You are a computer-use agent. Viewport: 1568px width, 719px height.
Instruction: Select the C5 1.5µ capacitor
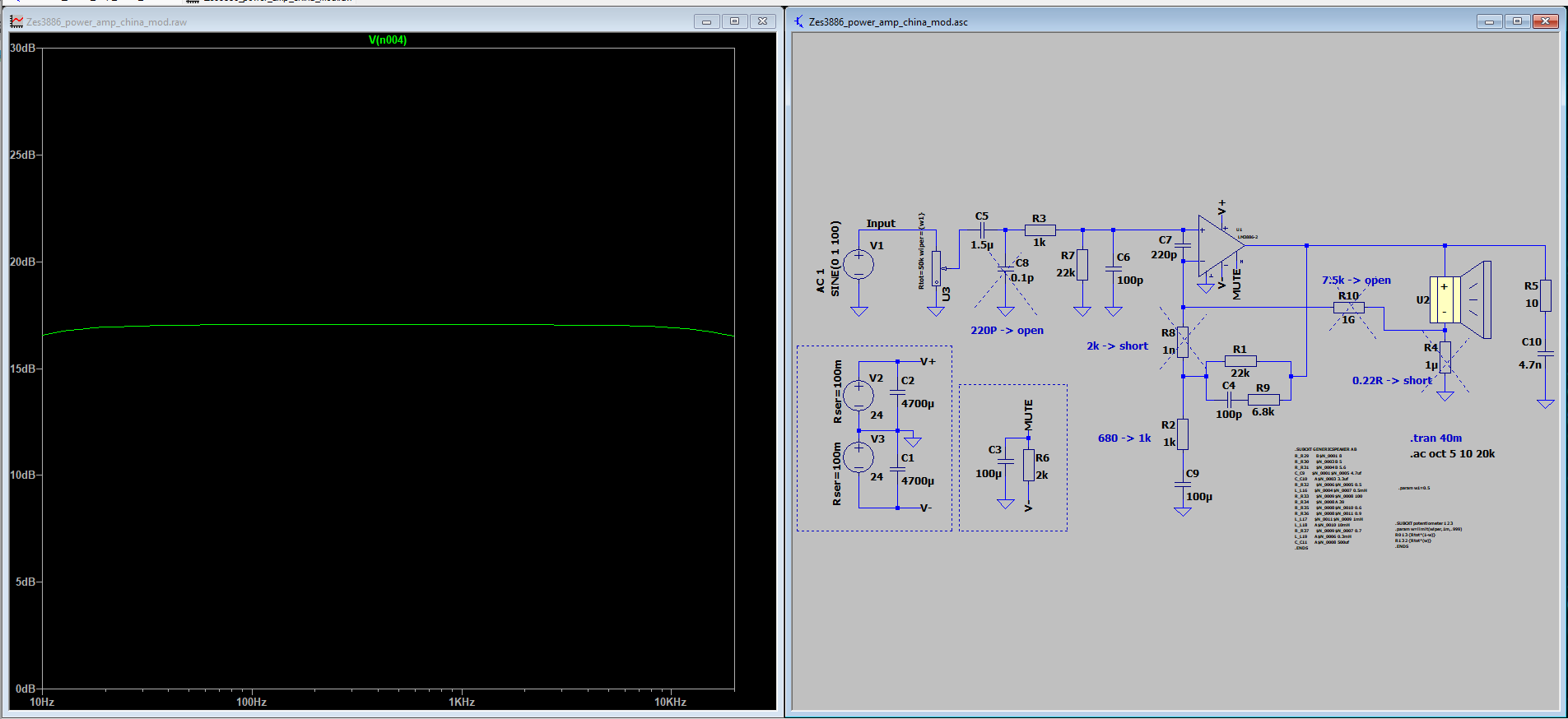point(982,230)
